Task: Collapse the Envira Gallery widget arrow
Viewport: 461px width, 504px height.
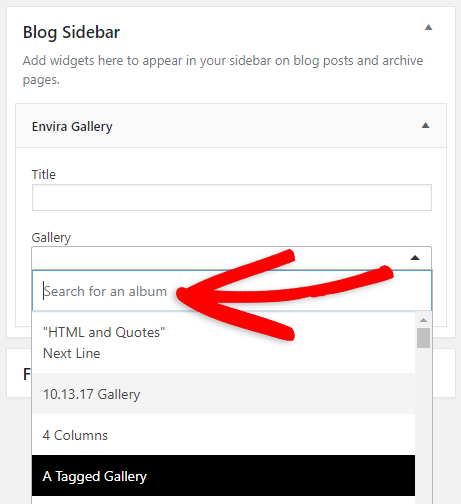Action: 425,125
